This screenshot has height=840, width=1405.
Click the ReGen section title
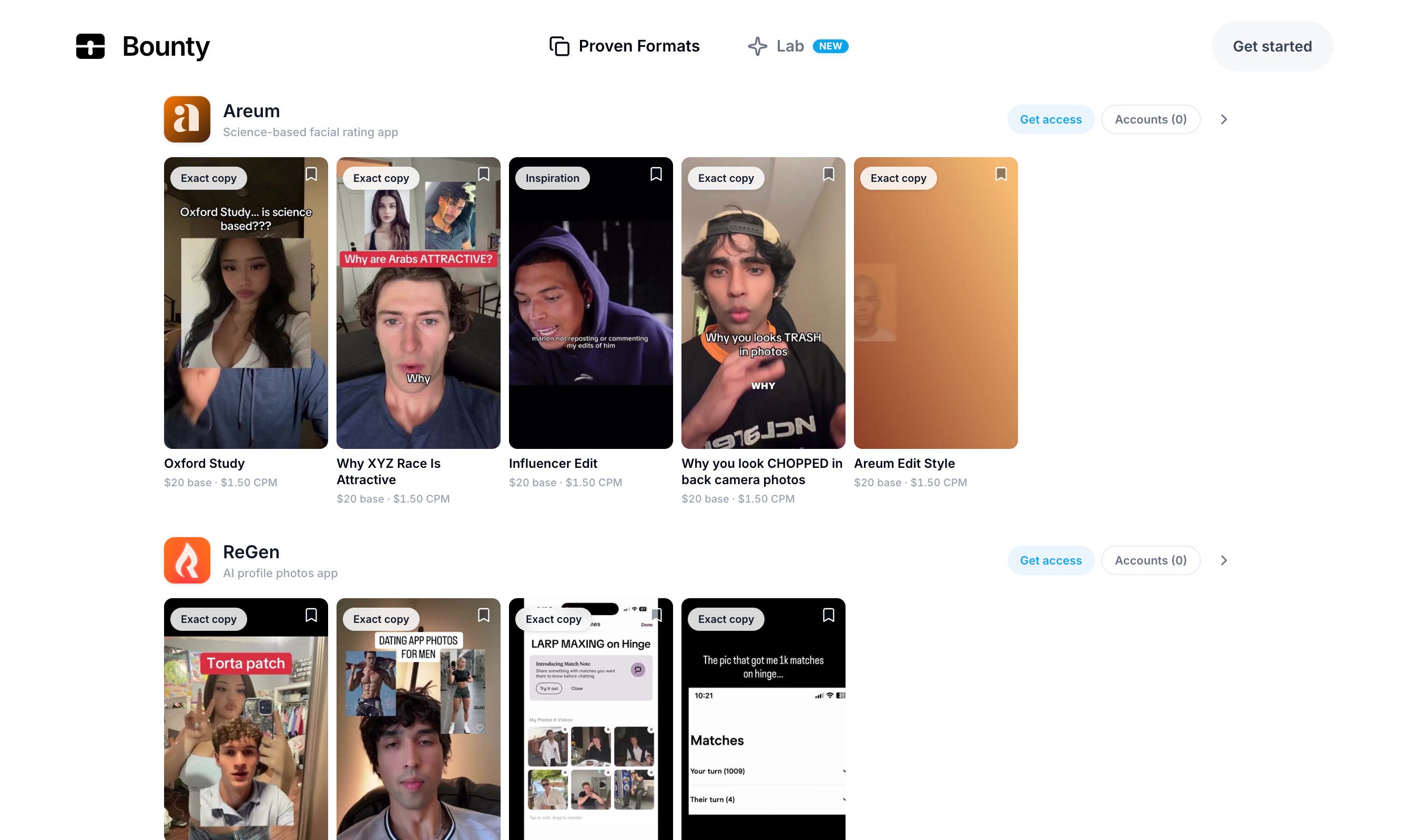click(x=251, y=552)
